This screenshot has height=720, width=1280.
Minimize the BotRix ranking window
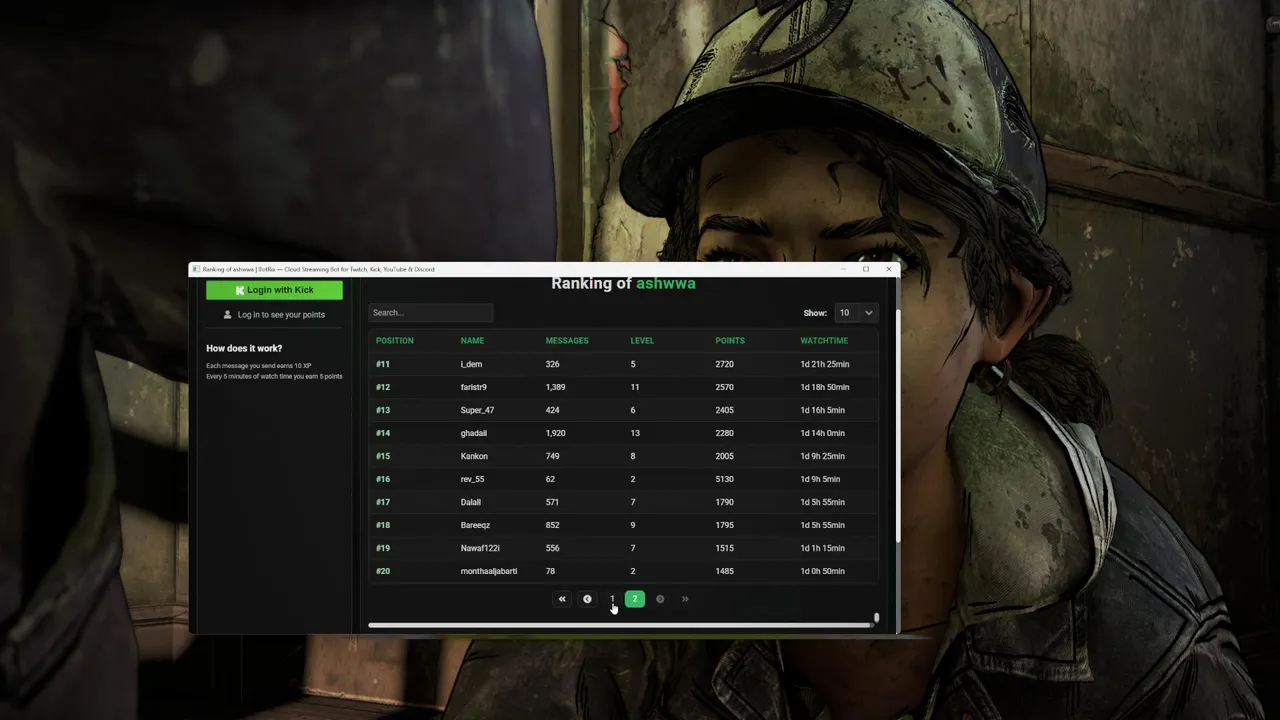(843, 269)
